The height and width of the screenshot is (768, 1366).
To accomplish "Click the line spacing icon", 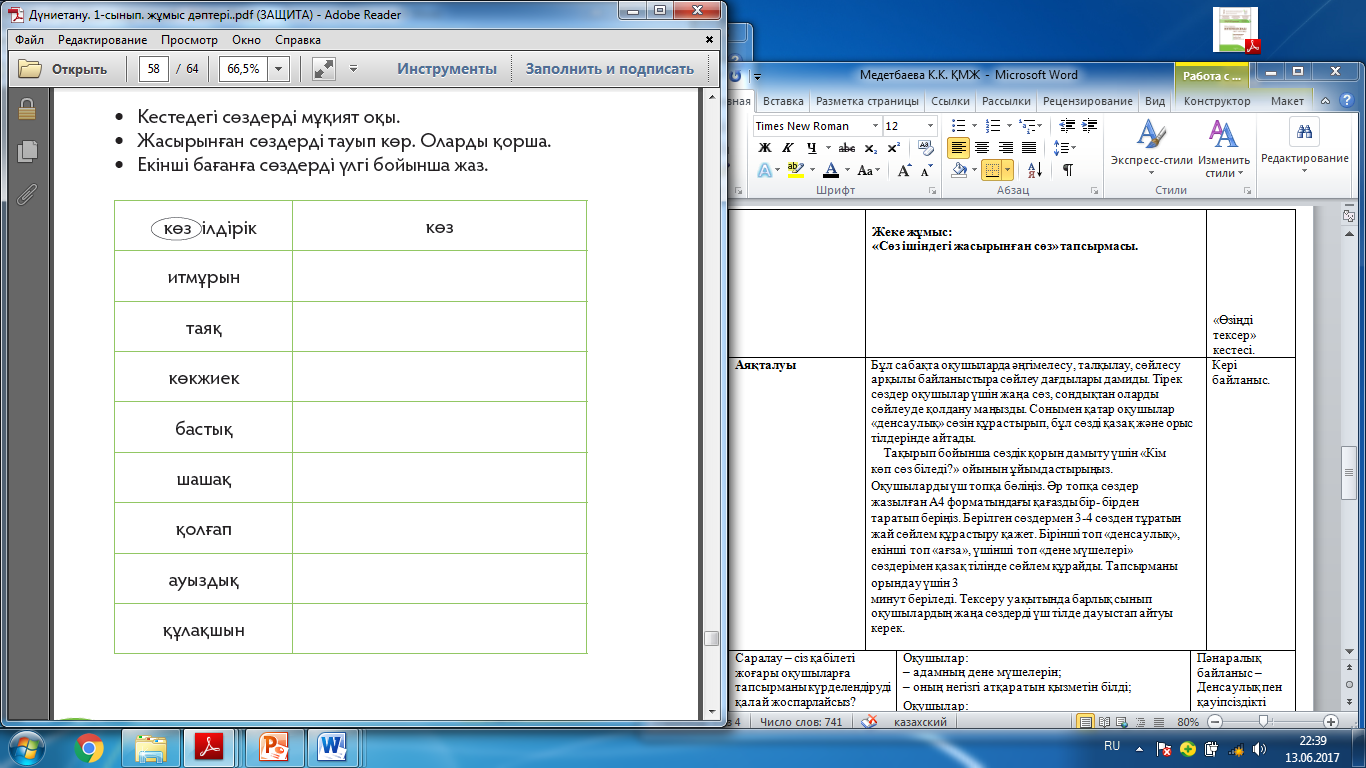I will click(1064, 148).
